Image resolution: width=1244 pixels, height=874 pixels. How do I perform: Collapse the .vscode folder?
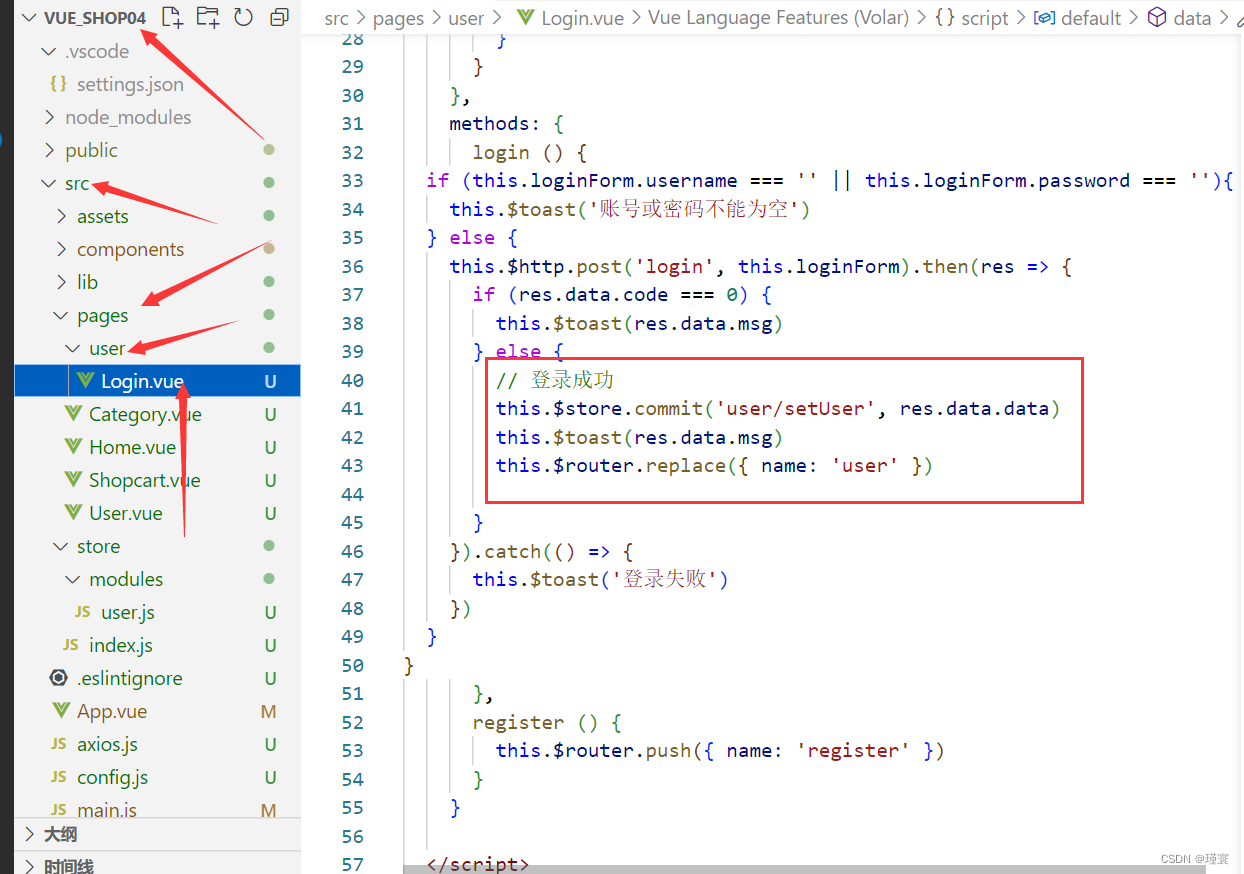tap(49, 51)
